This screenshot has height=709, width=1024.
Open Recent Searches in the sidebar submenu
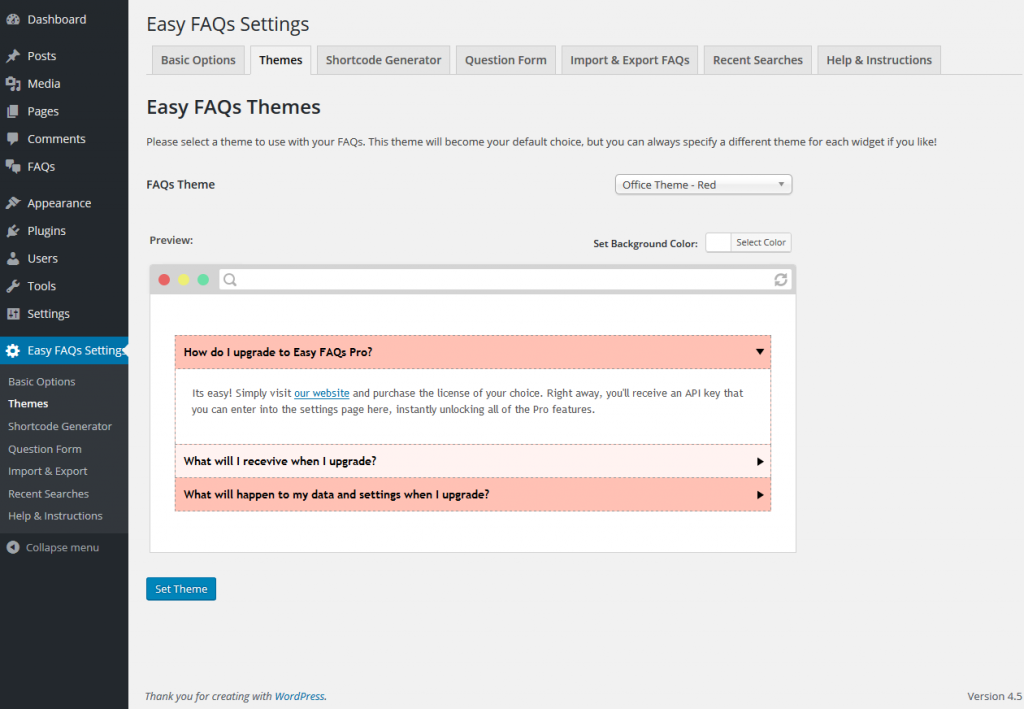point(48,494)
